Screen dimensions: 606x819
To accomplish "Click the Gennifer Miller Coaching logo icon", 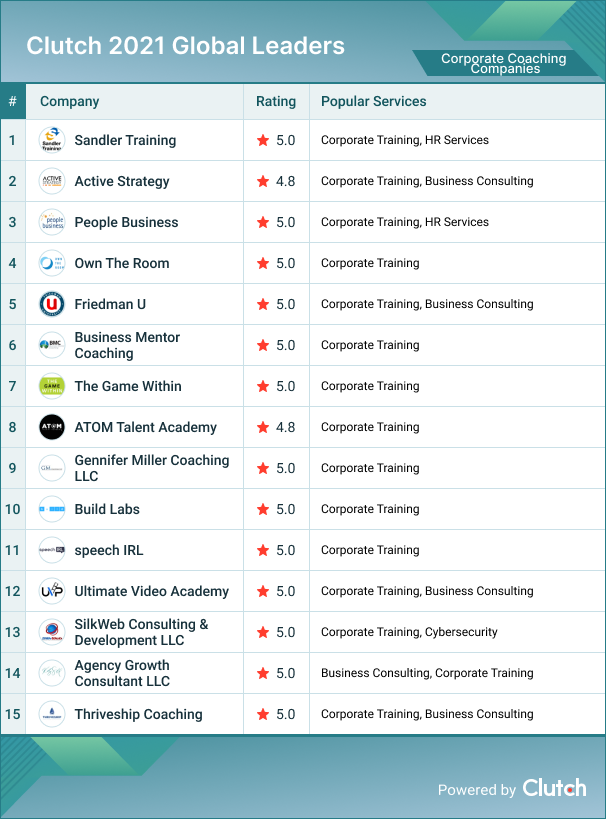I will click(52, 468).
